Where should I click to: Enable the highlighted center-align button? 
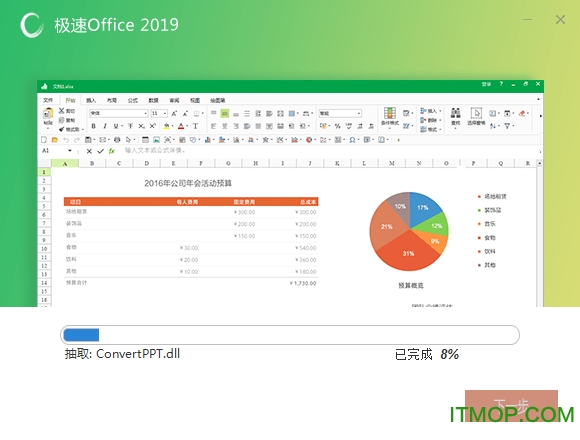[x=225, y=114]
